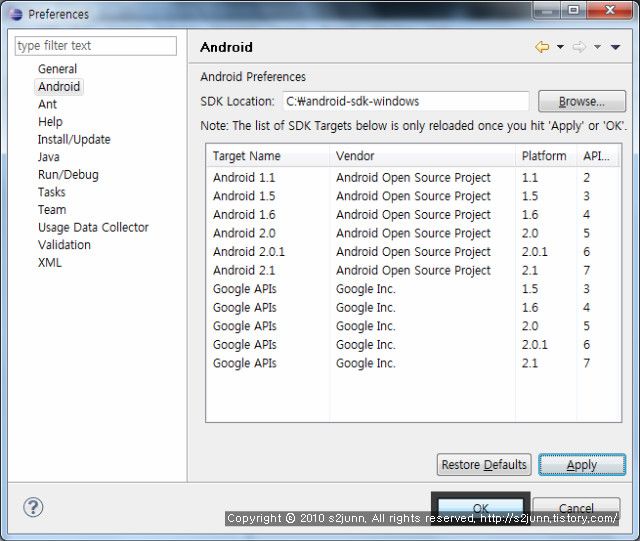Click the Vendor column header
The image size is (640, 541).
coord(422,156)
